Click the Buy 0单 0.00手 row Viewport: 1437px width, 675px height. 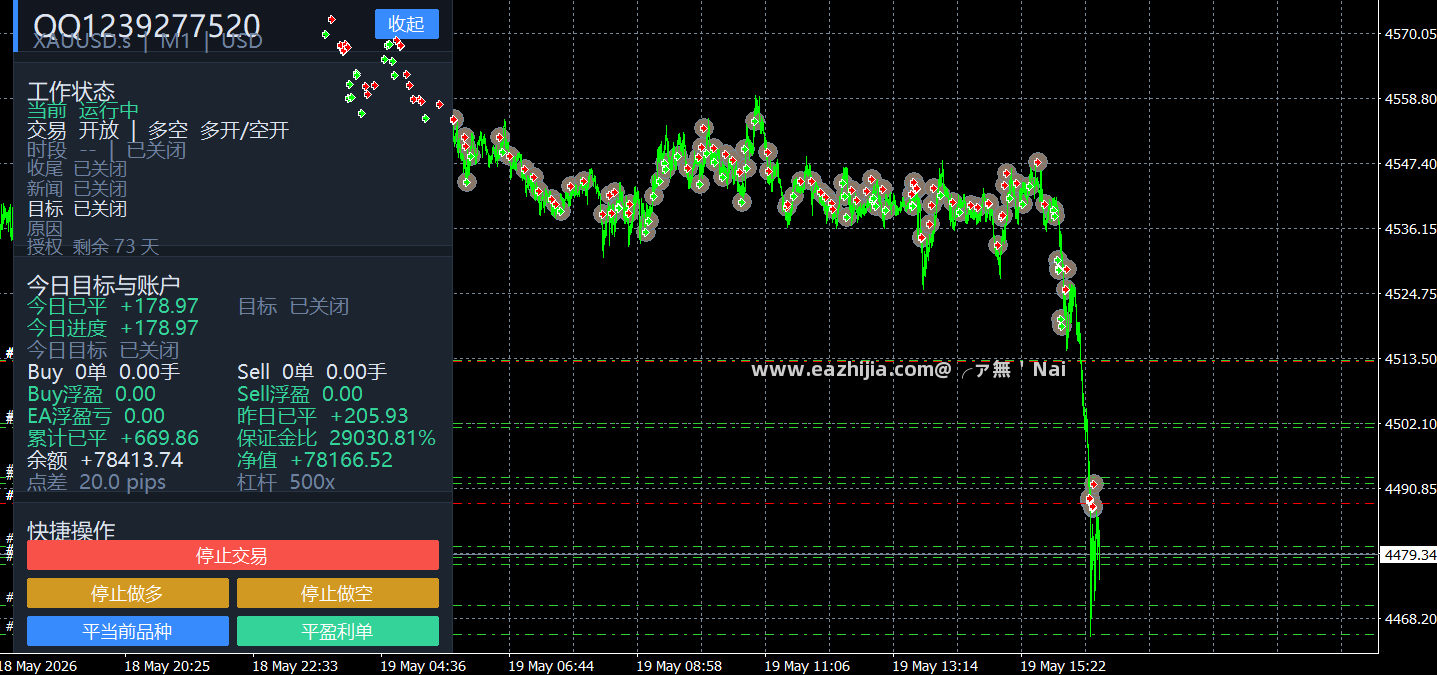pyautogui.click(x=104, y=372)
